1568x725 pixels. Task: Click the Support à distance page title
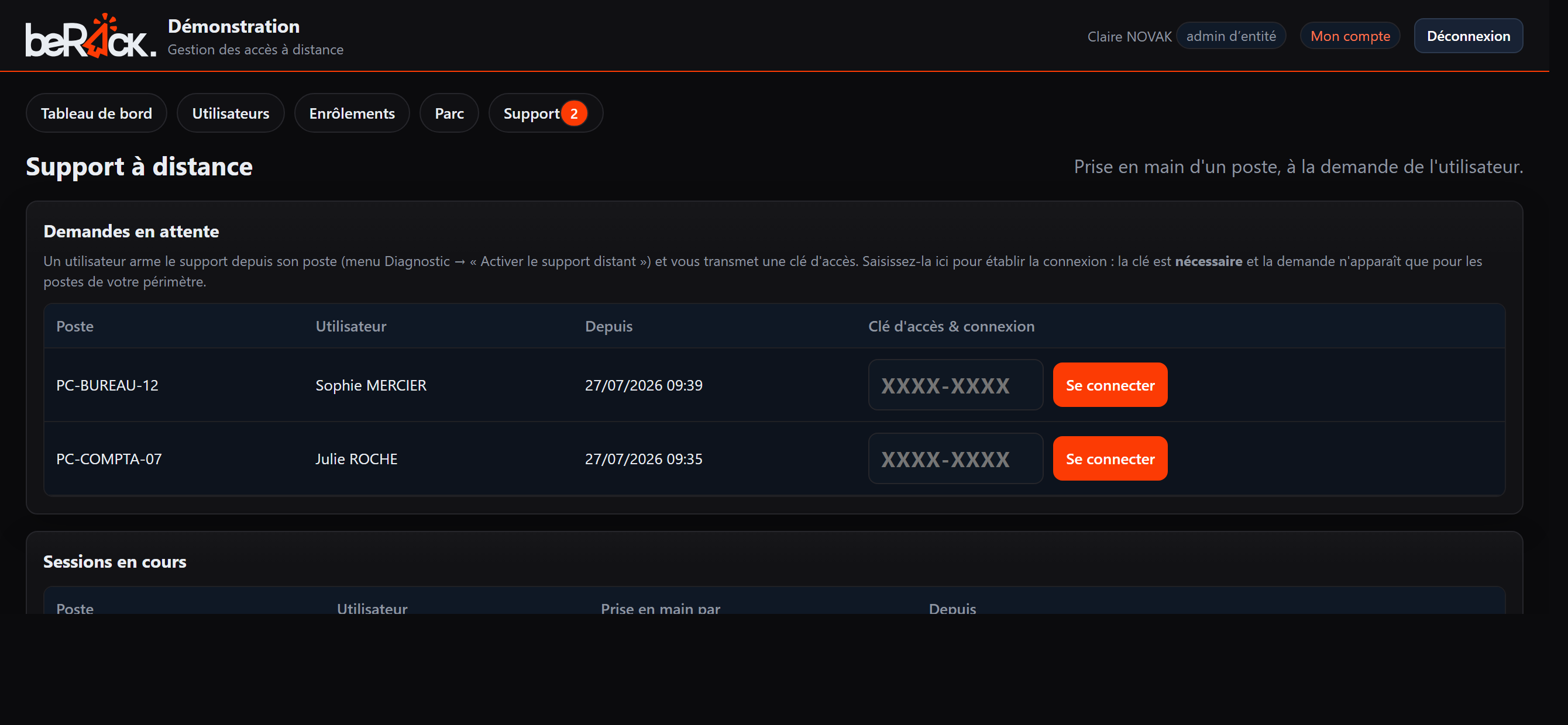139,166
